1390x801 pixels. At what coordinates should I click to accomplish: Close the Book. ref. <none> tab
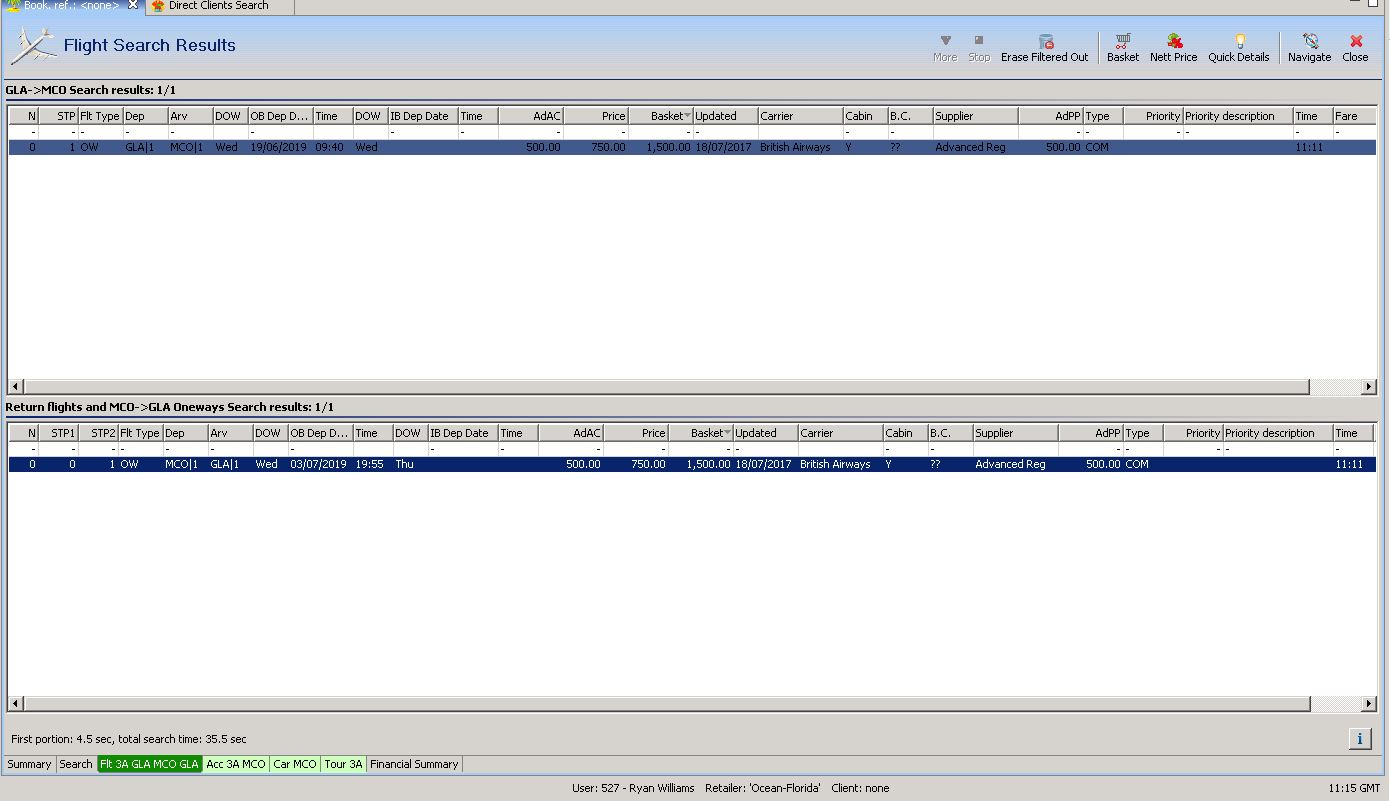(133, 6)
